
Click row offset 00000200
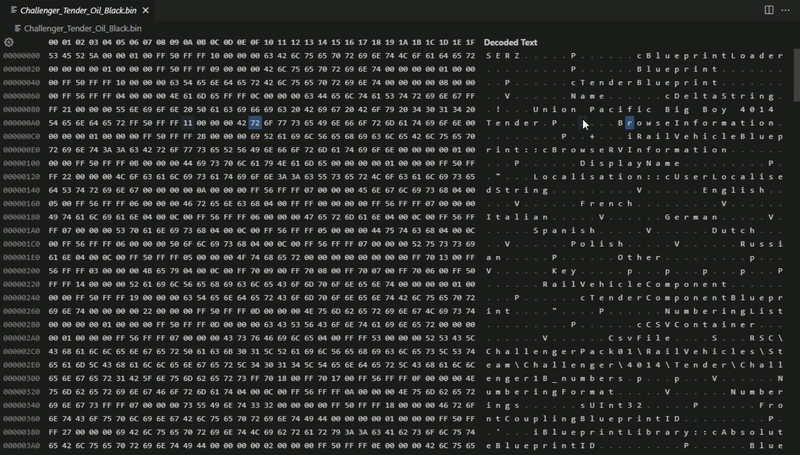[21, 271]
